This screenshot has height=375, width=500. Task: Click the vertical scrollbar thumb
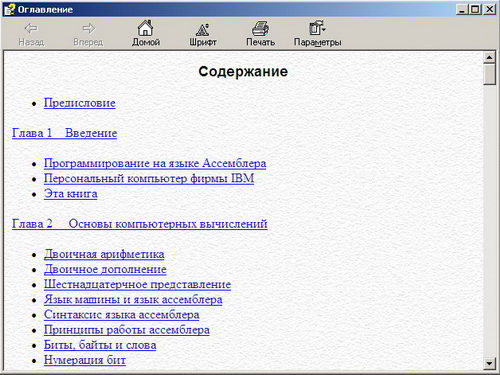click(x=489, y=74)
